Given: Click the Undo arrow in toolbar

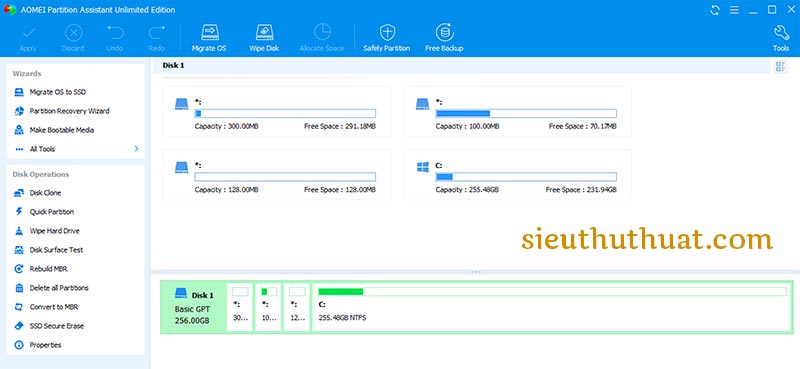Looking at the screenshot, I should pyautogui.click(x=115, y=38).
